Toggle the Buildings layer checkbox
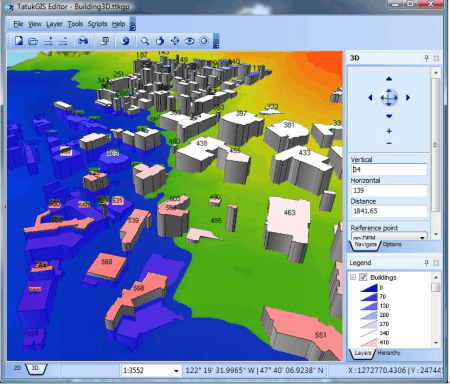 363,277
